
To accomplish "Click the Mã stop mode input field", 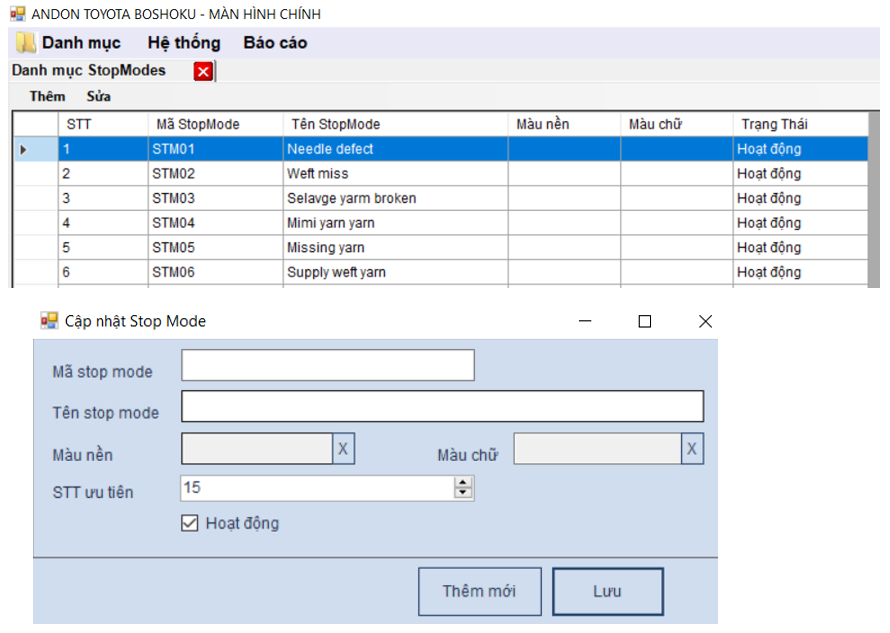I will [327, 366].
